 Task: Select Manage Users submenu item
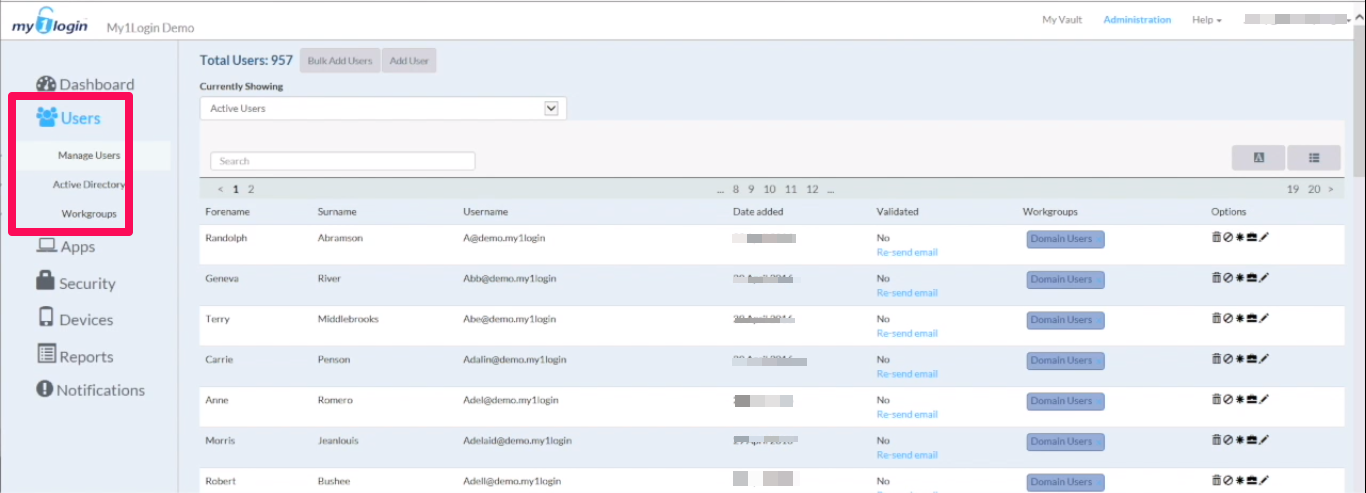pos(89,156)
